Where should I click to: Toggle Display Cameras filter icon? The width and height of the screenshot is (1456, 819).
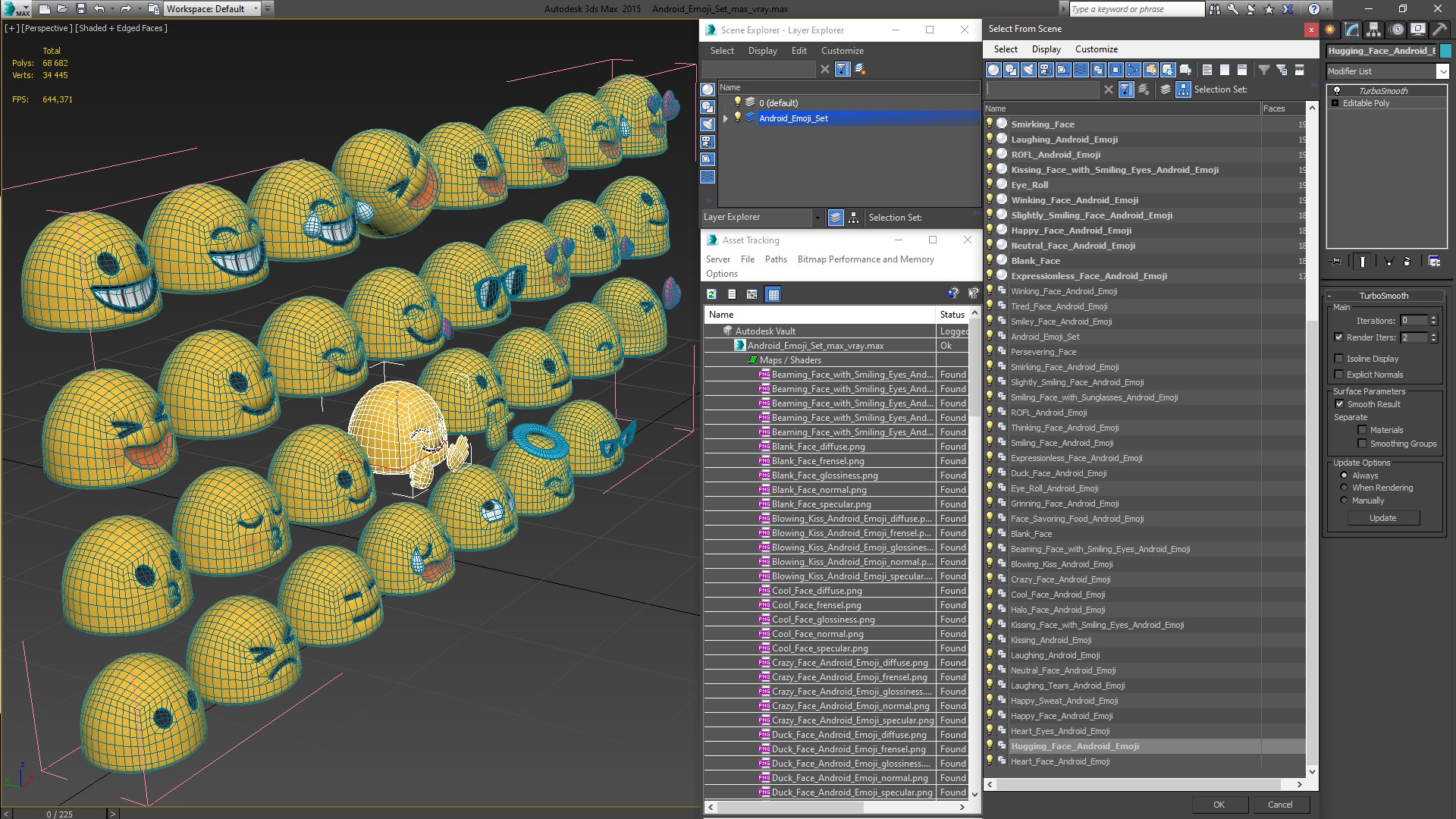[x=1046, y=70]
